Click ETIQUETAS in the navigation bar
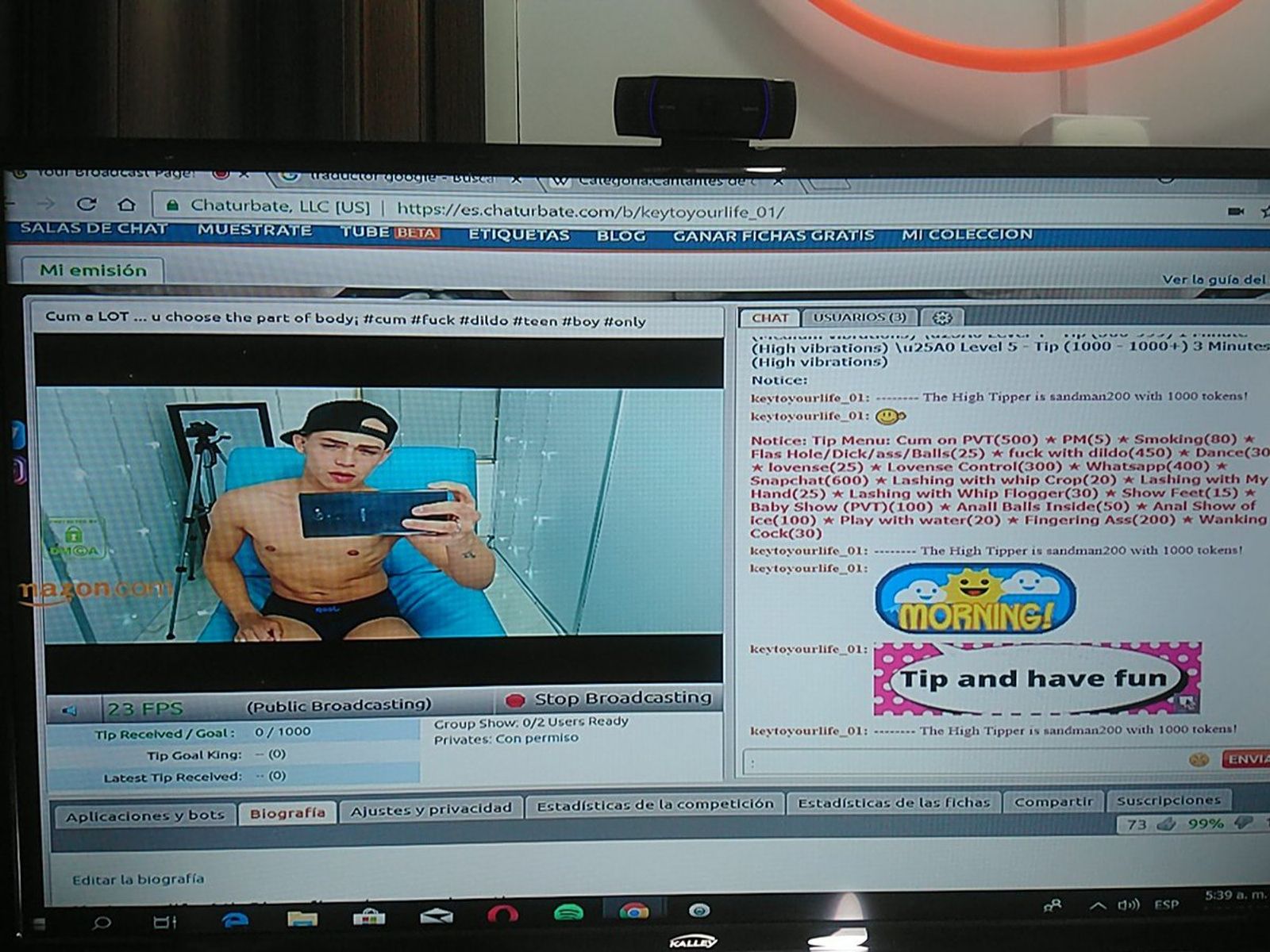 (518, 235)
